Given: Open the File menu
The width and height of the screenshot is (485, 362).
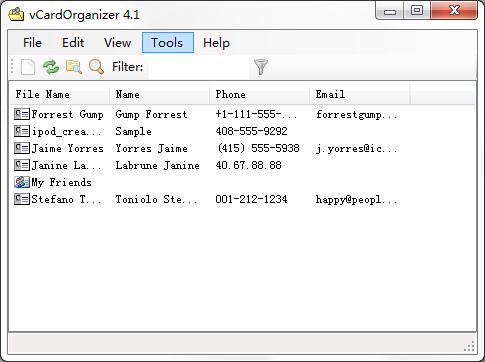Looking at the screenshot, I should coord(32,43).
